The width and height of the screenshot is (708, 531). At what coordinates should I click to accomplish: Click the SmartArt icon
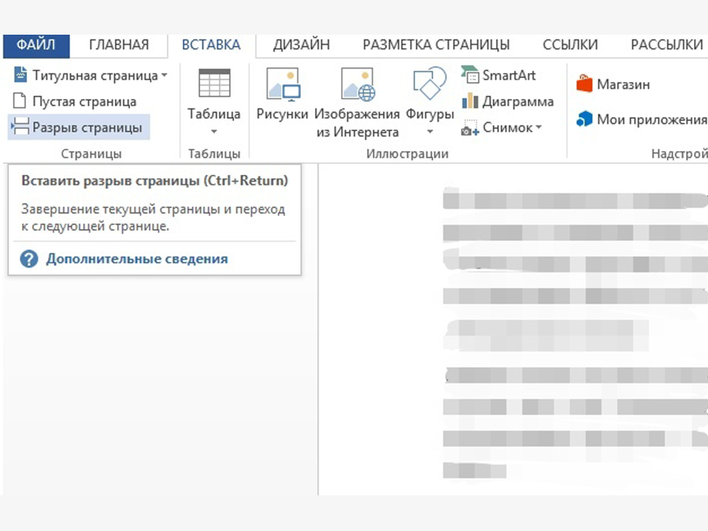(x=470, y=75)
